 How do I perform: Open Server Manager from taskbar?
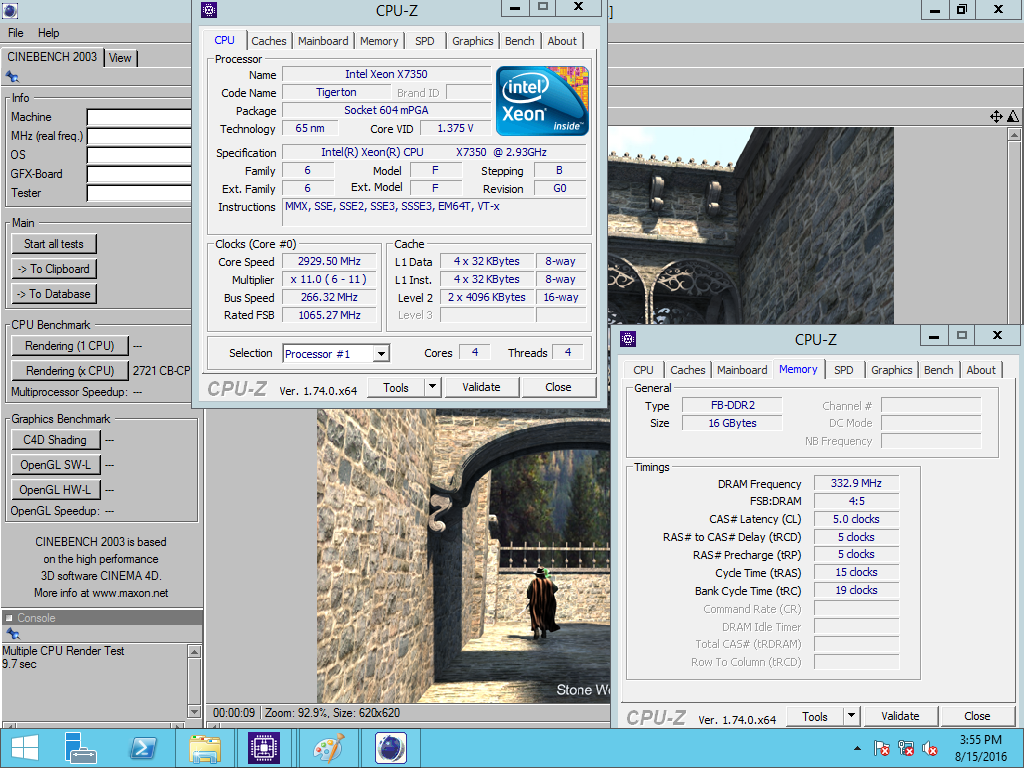click(x=80, y=748)
